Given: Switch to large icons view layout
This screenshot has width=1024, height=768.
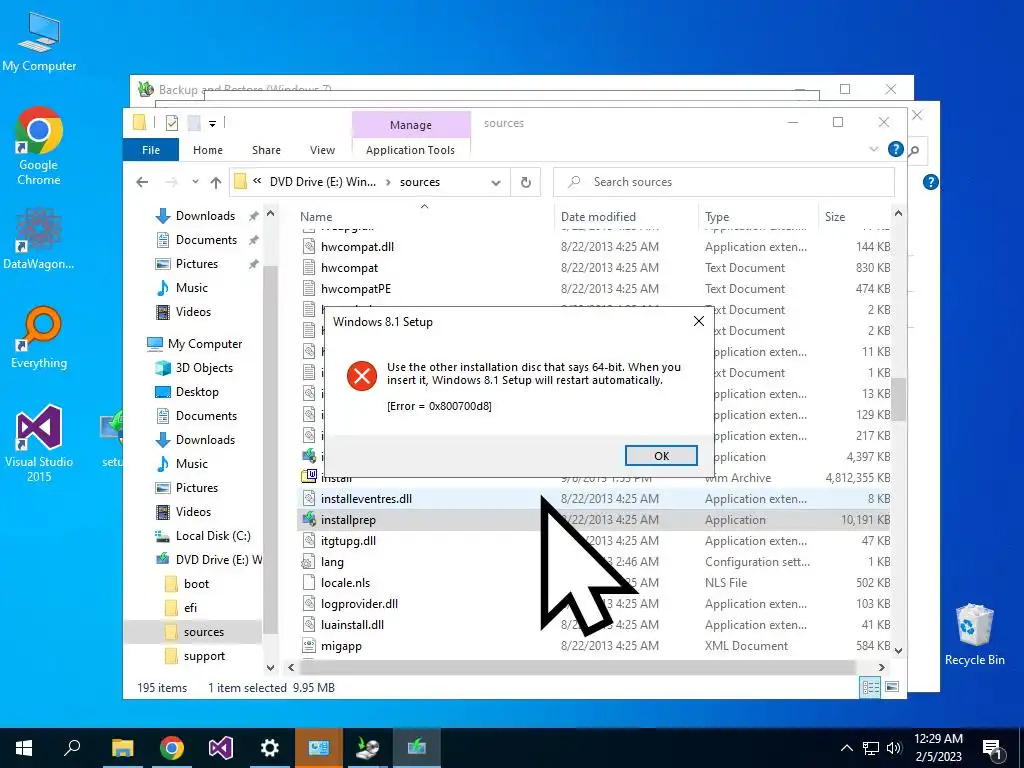Looking at the screenshot, I should 892,687.
